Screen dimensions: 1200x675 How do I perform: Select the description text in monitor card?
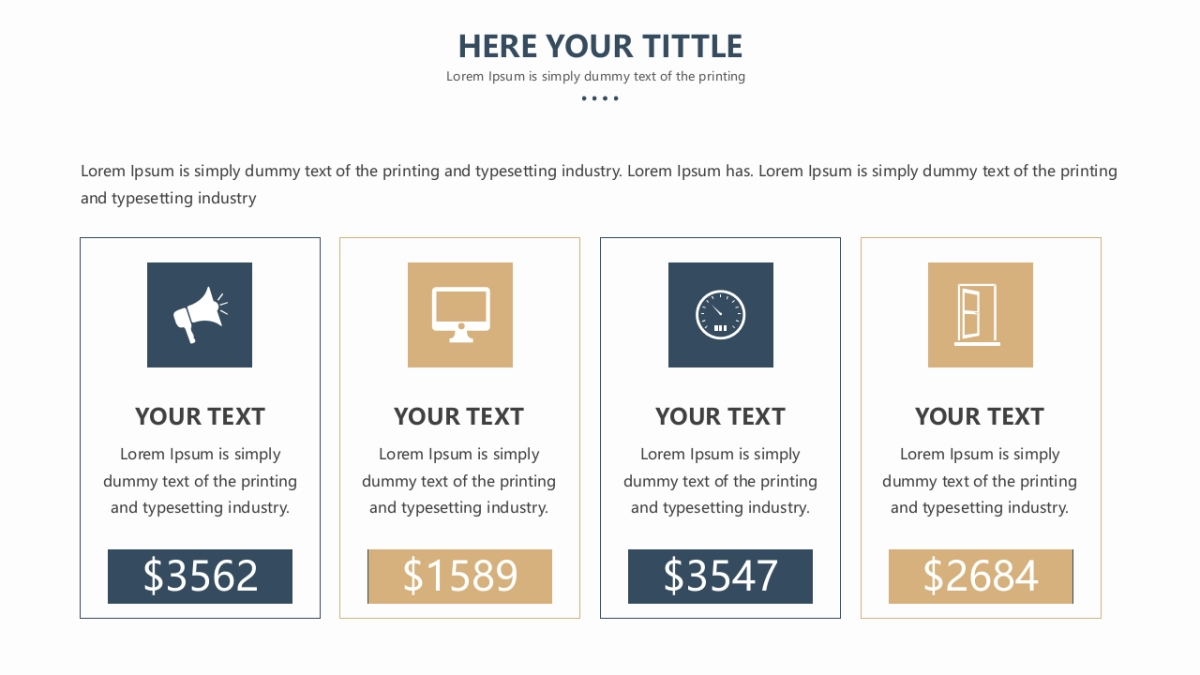(459, 481)
